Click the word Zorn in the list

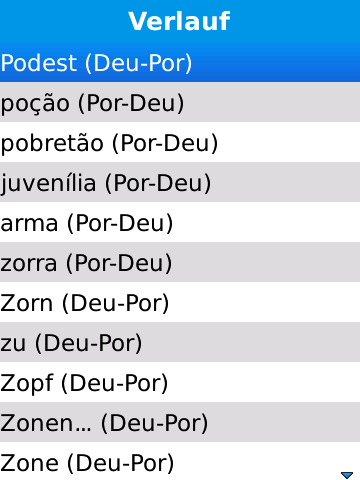[27, 303]
